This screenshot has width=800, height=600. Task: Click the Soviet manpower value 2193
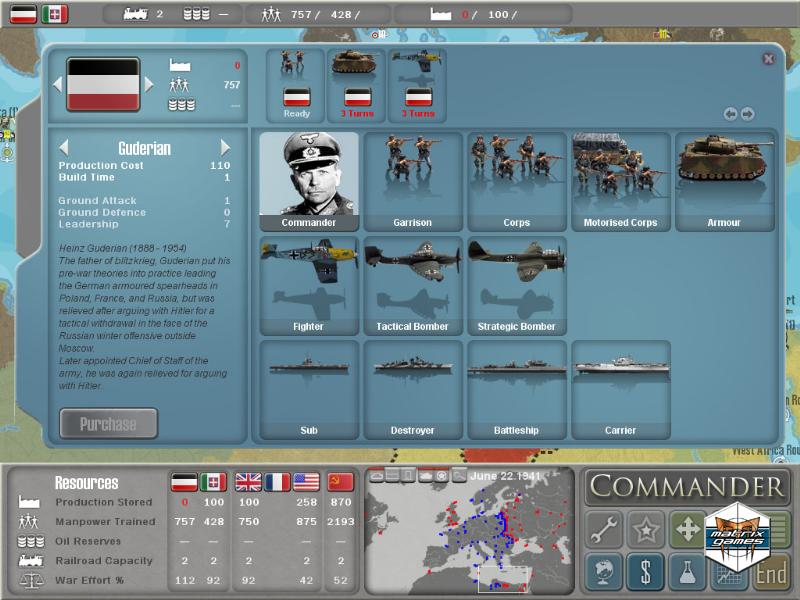(341, 521)
